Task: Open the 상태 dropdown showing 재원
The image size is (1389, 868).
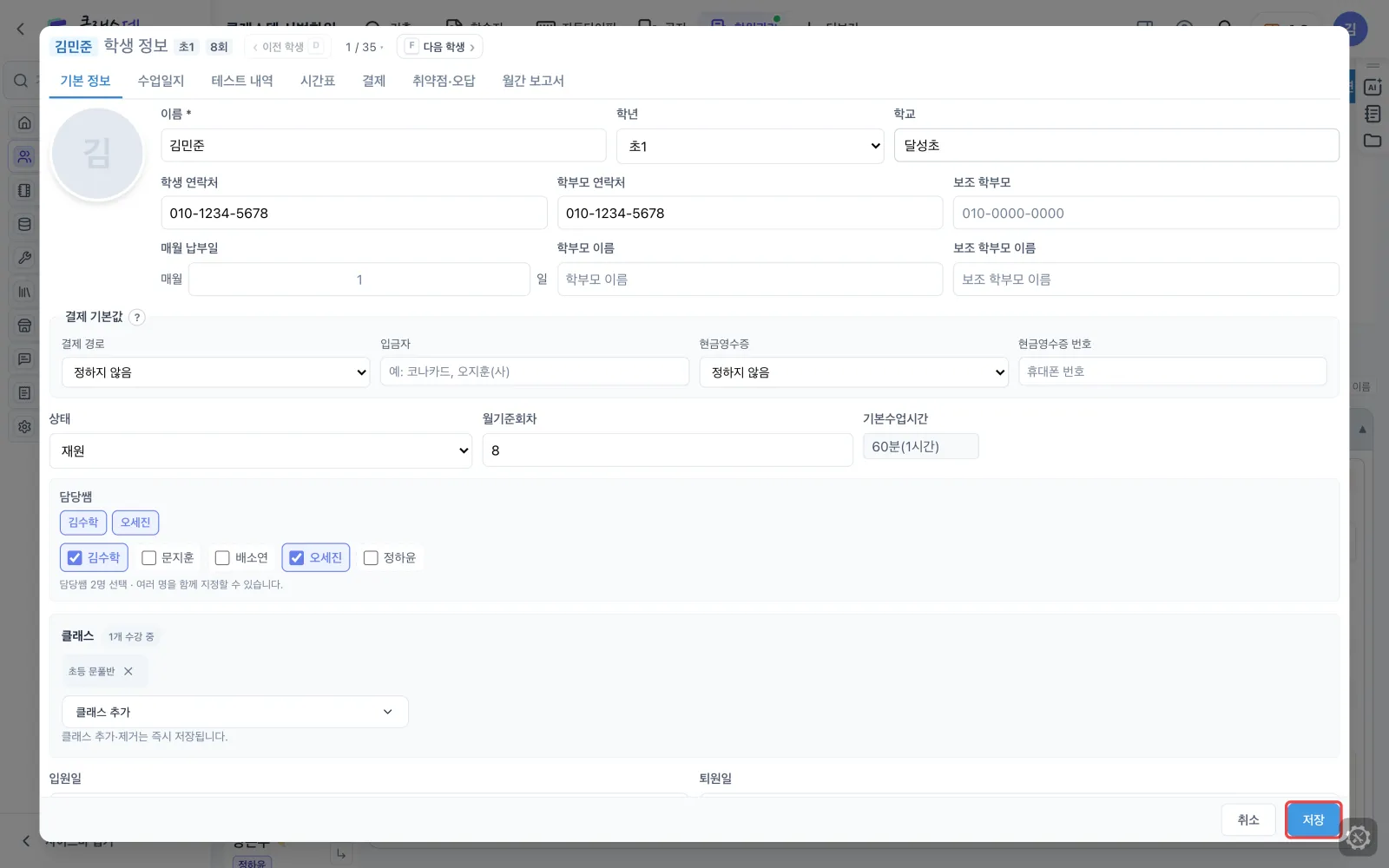Action: click(260, 450)
